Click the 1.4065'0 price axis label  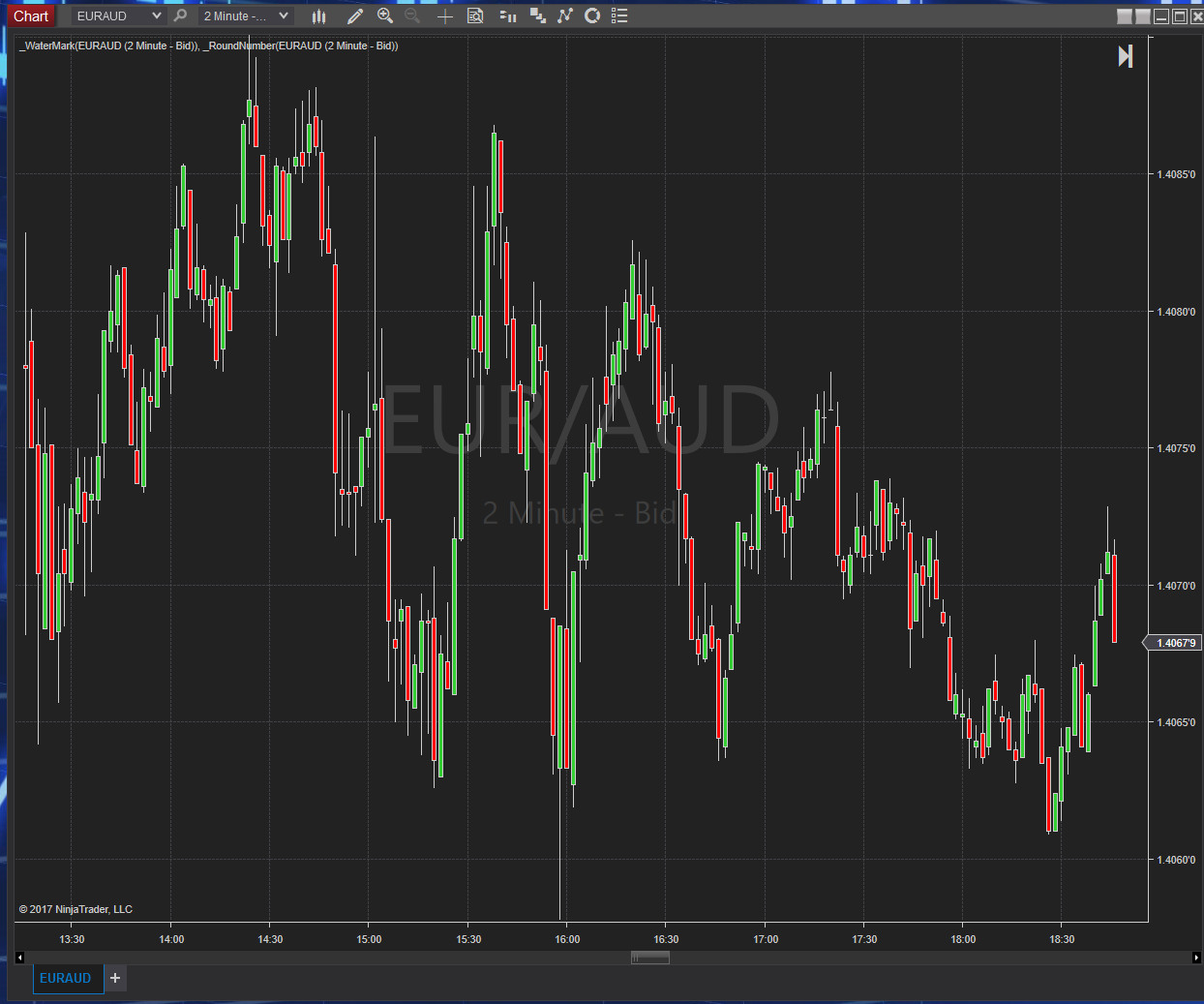click(x=1176, y=722)
